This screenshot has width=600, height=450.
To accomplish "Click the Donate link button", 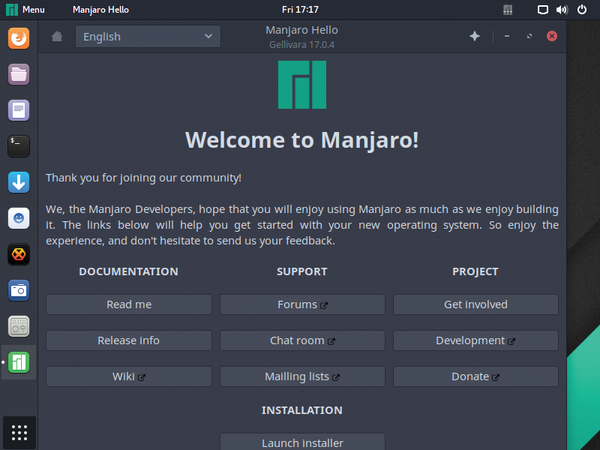I will pos(476,377).
